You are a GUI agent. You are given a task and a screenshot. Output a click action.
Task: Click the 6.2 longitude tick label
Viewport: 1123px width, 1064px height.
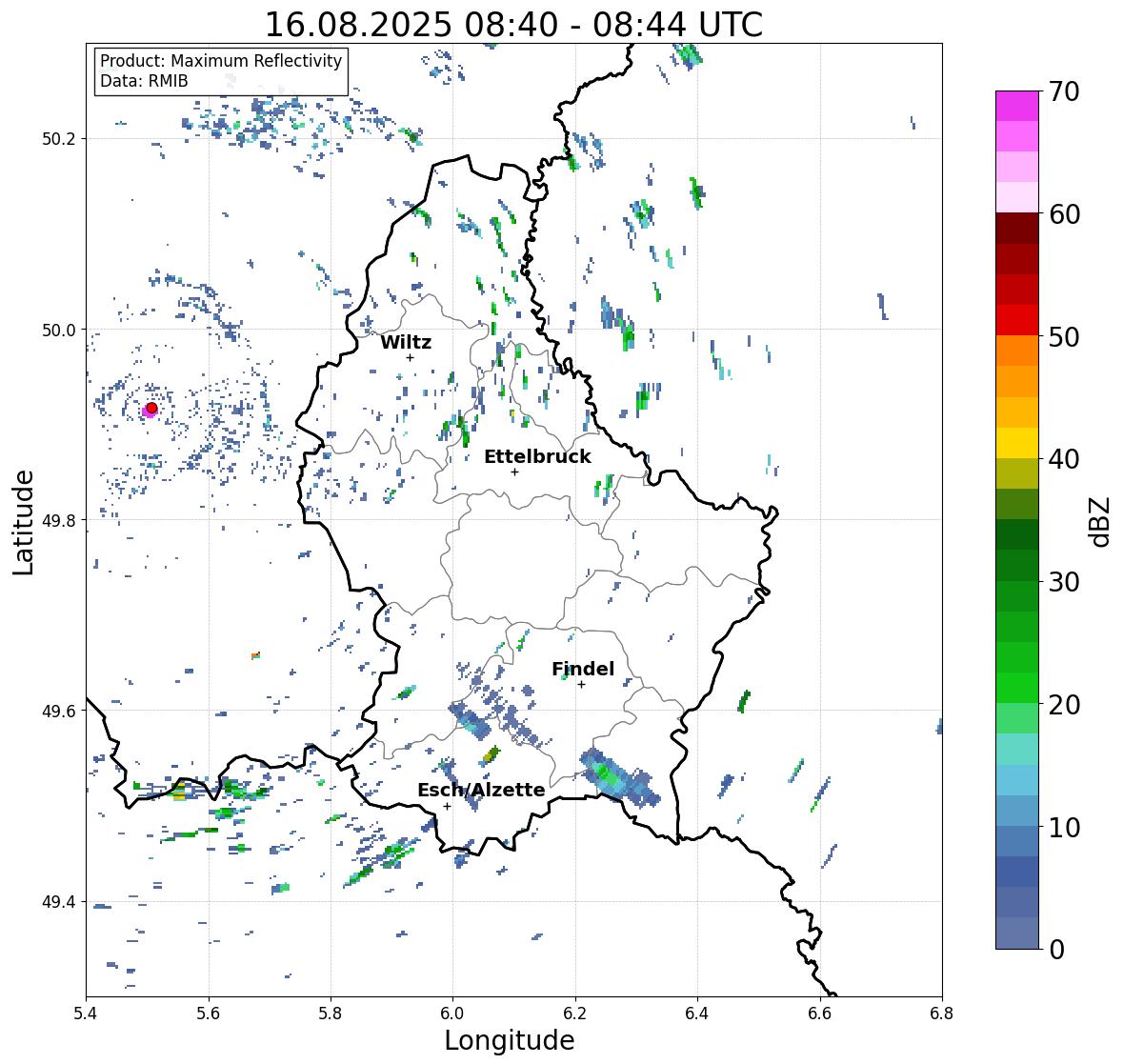pos(575,1014)
